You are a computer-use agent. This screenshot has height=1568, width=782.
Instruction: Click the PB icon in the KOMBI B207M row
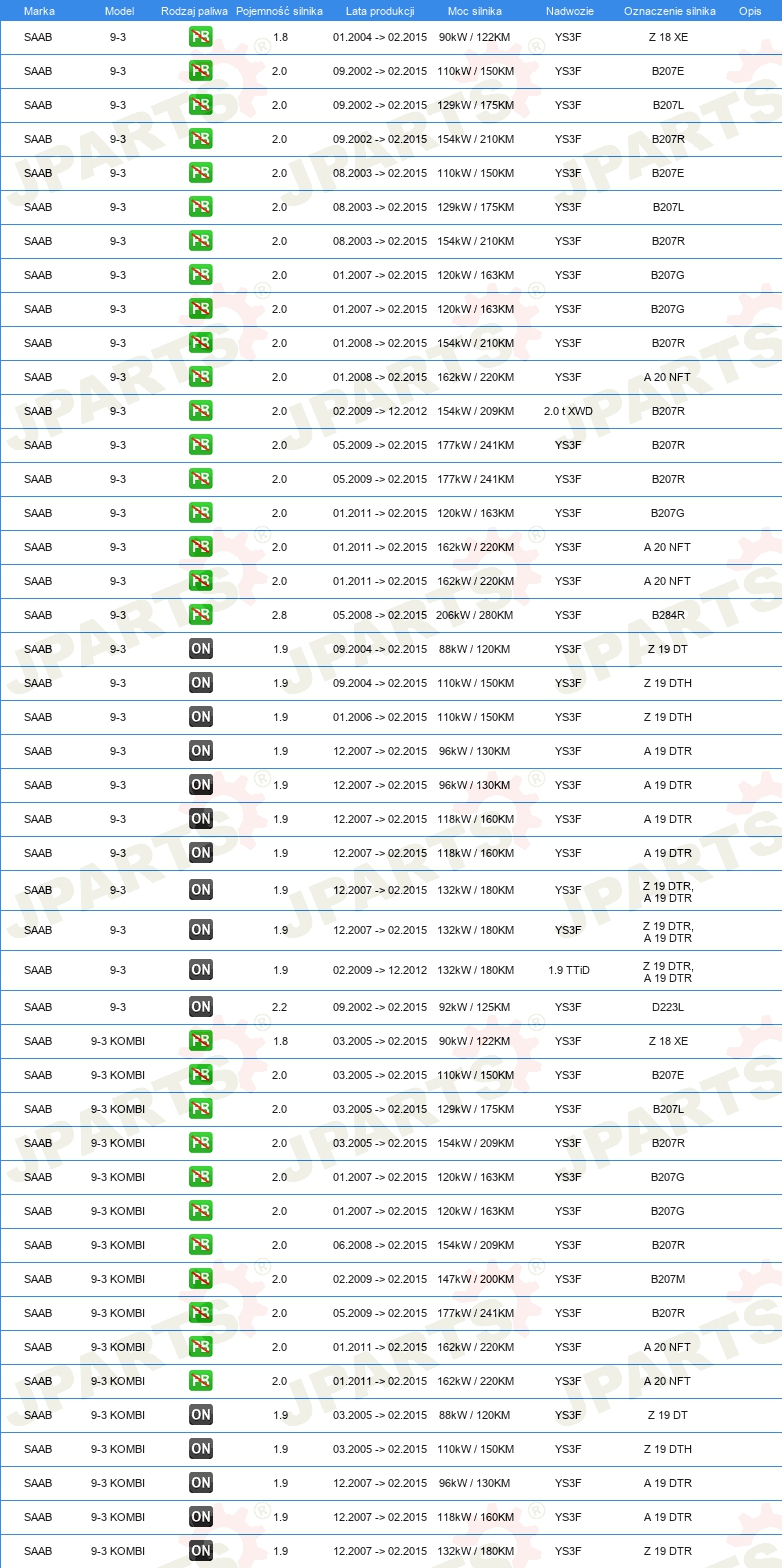pyautogui.click(x=200, y=1280)
